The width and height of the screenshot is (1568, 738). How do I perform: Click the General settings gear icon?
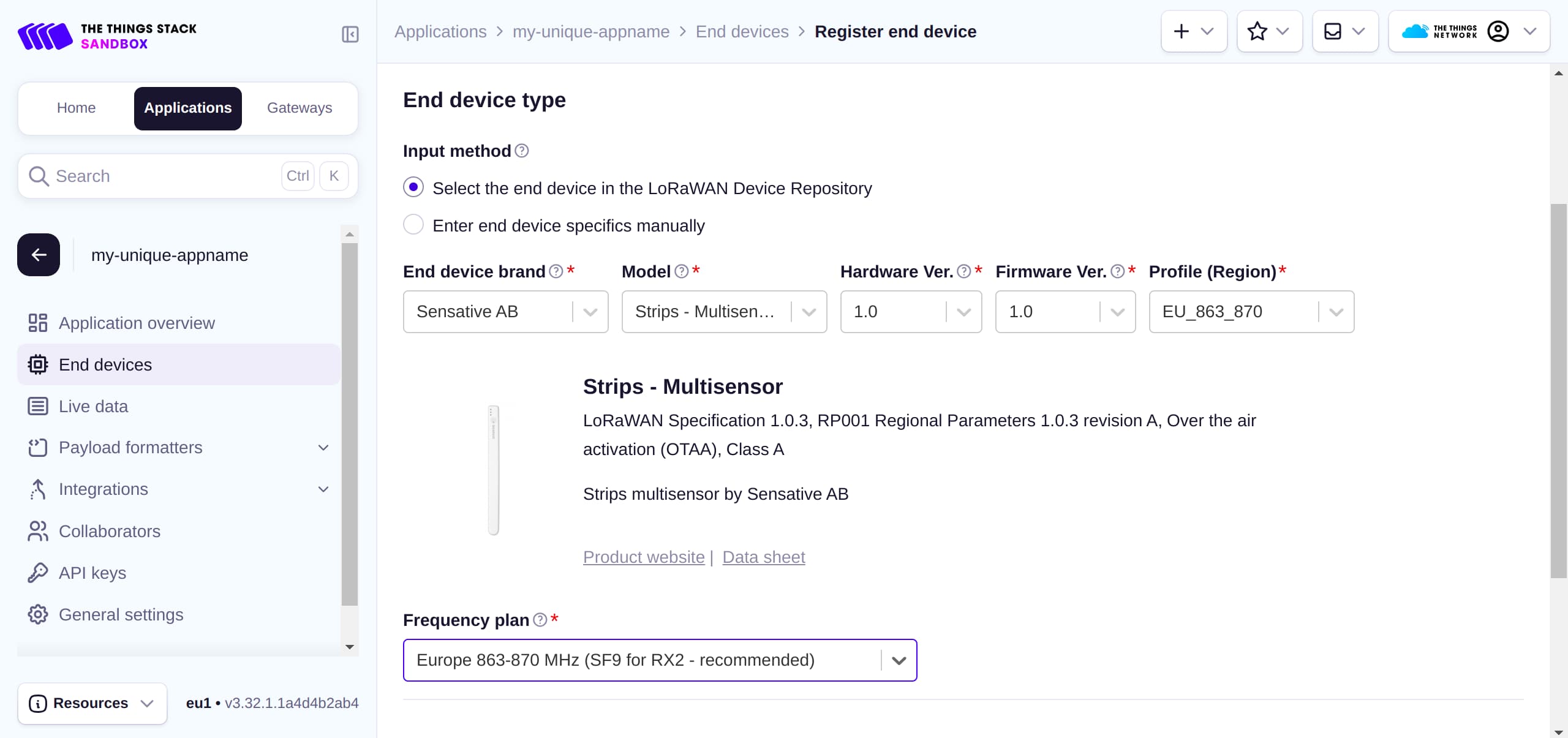click(38, 614)
